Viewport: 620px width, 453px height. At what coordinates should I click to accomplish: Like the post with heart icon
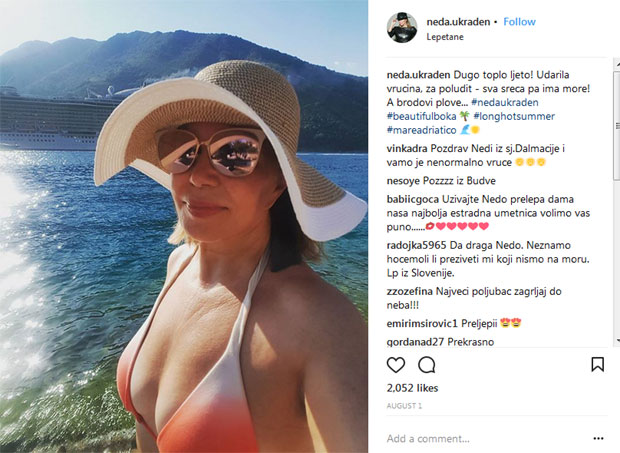395,364
